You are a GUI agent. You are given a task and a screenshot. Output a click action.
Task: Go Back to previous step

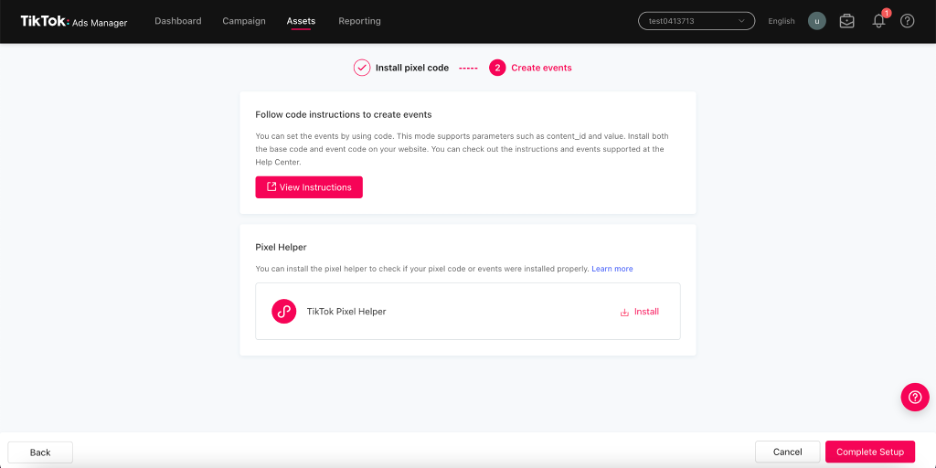click(x=41, y=452)
